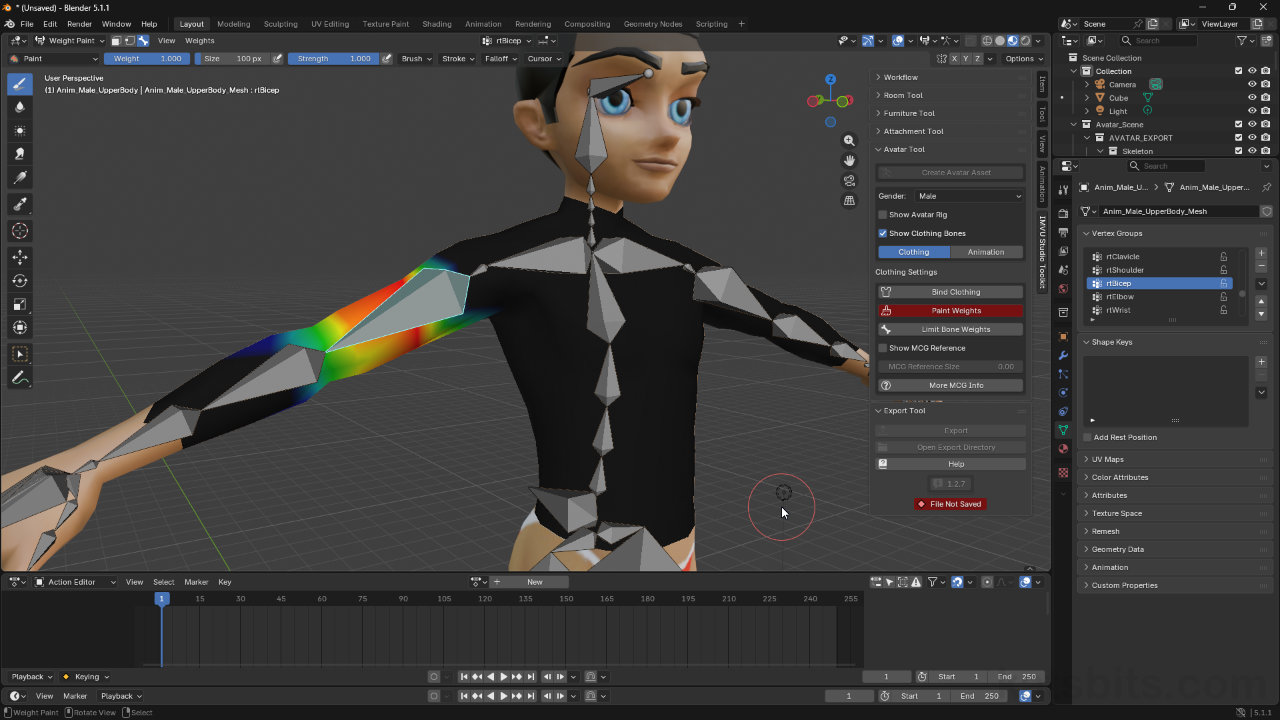
Task: Toggle lock on rtClavicle vertex group
Action: pos(1223,257)
